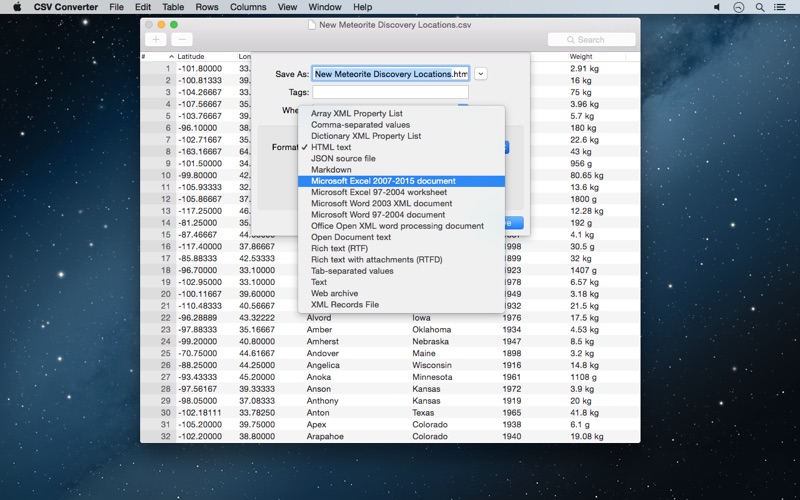Viewport: 800px width, 500px height.
Task: Select XML Records File format
Action: point(402,304)
